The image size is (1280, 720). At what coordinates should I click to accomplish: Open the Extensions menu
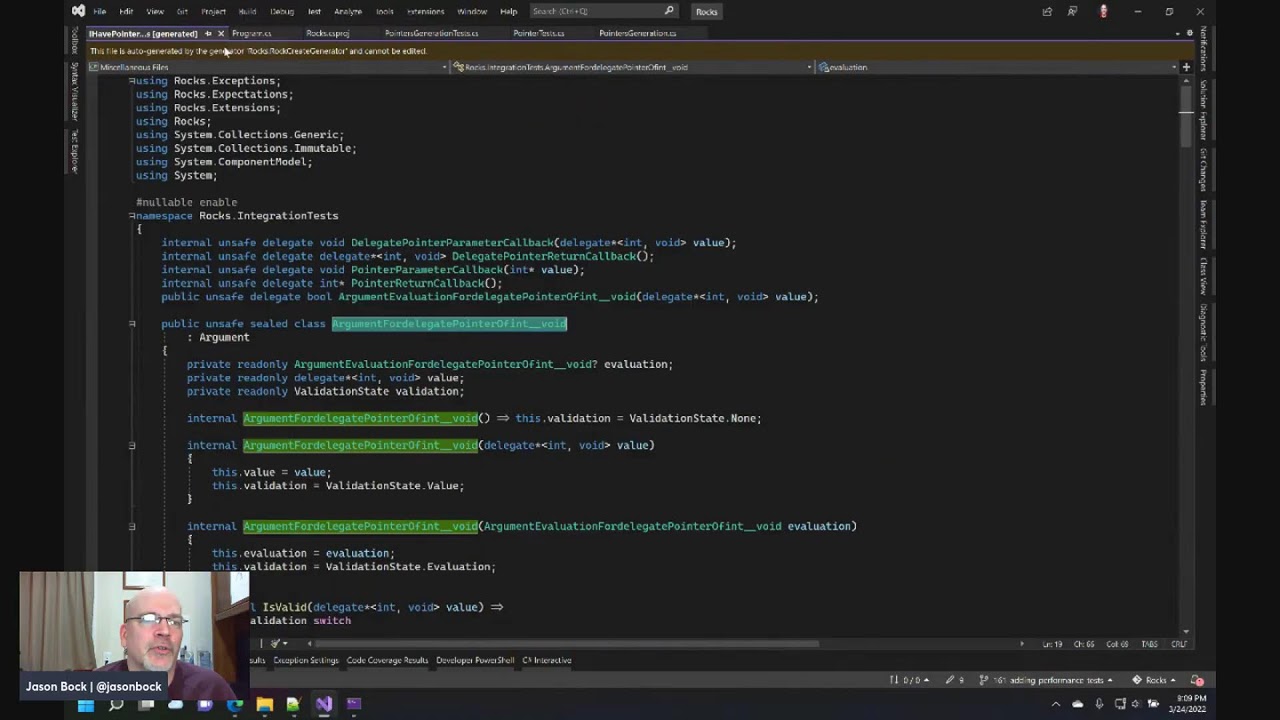click(426, 12)
